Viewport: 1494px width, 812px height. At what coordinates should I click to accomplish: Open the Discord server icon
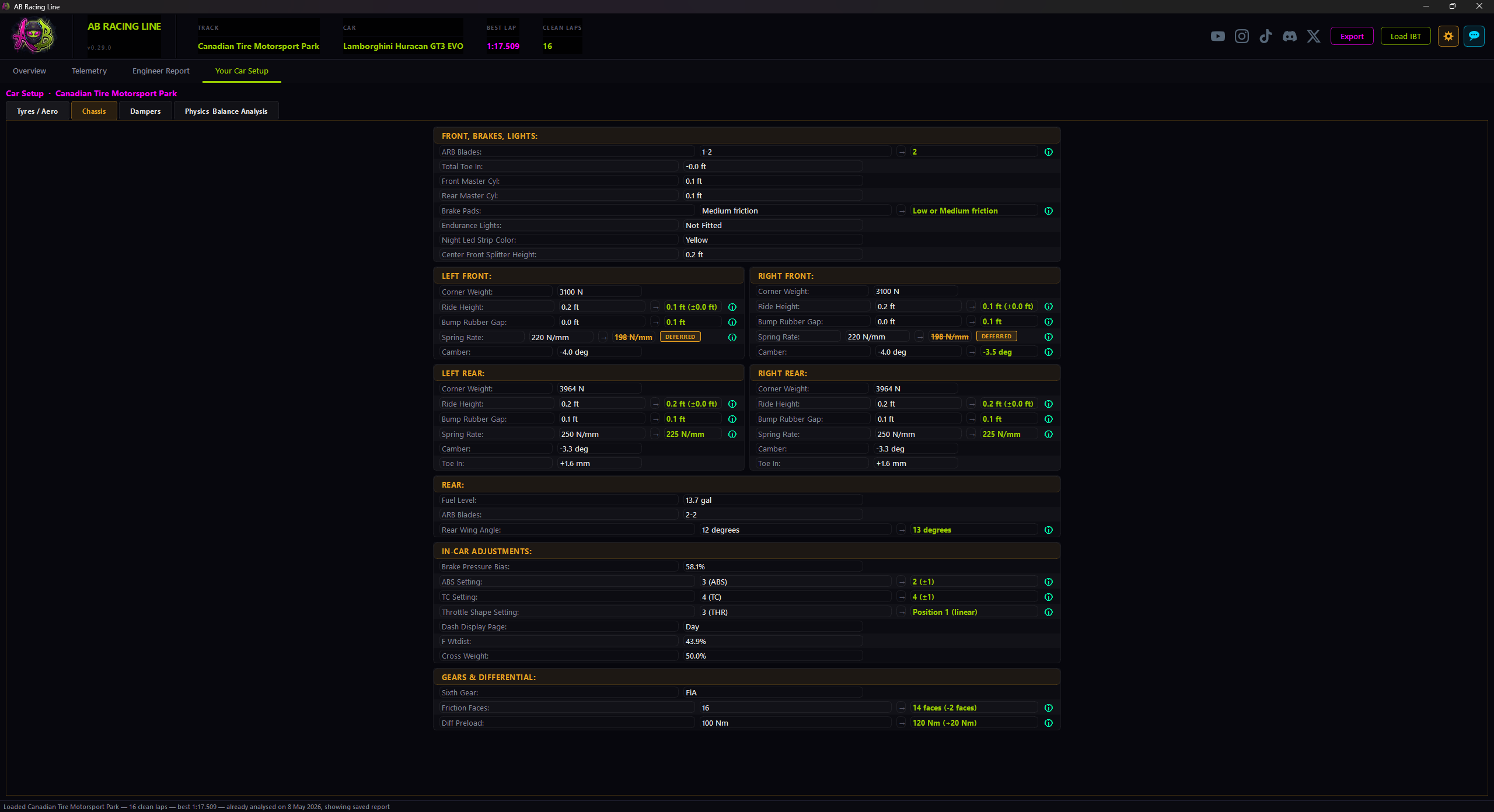coord(1289,36)
